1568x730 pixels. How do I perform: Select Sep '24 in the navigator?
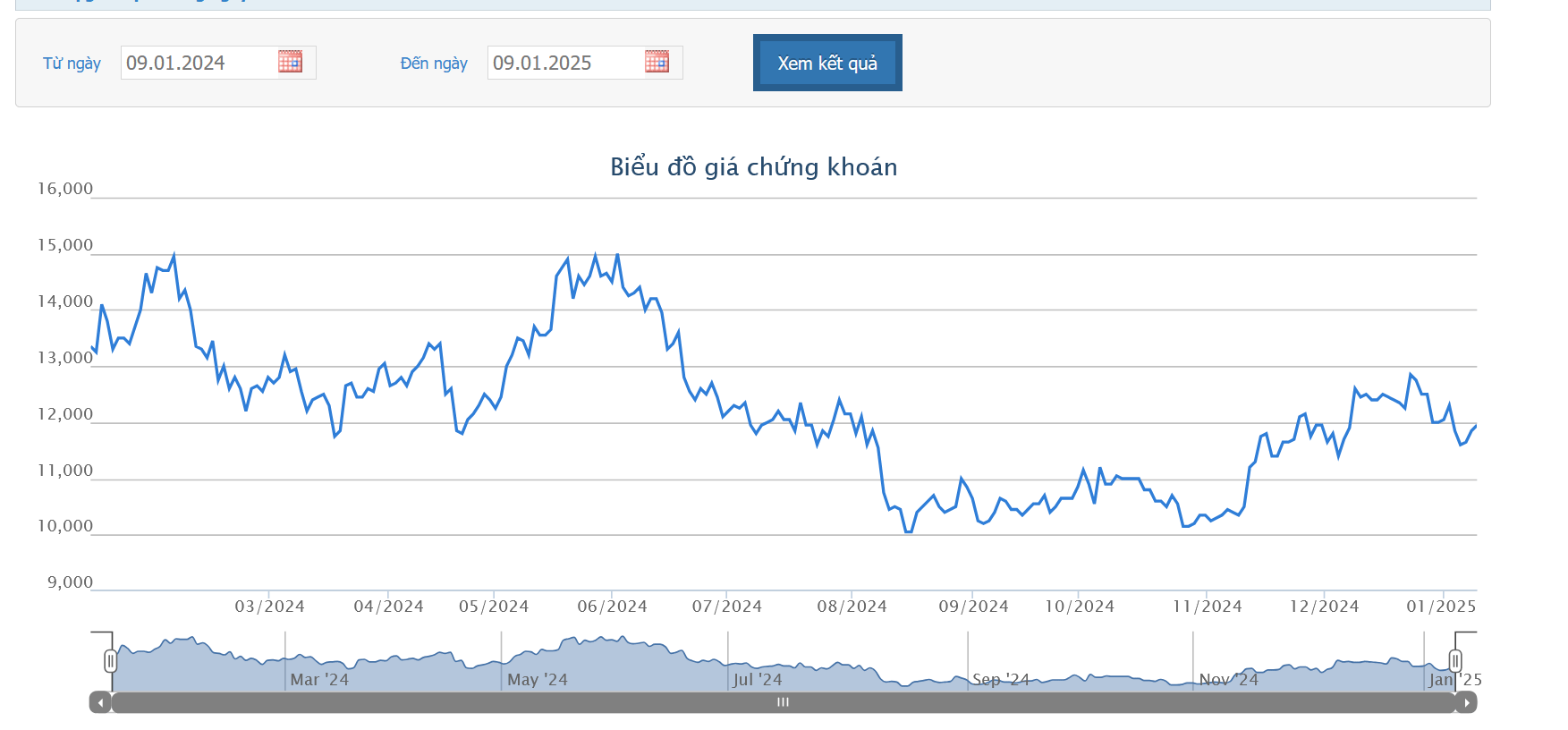point(1001,680)
